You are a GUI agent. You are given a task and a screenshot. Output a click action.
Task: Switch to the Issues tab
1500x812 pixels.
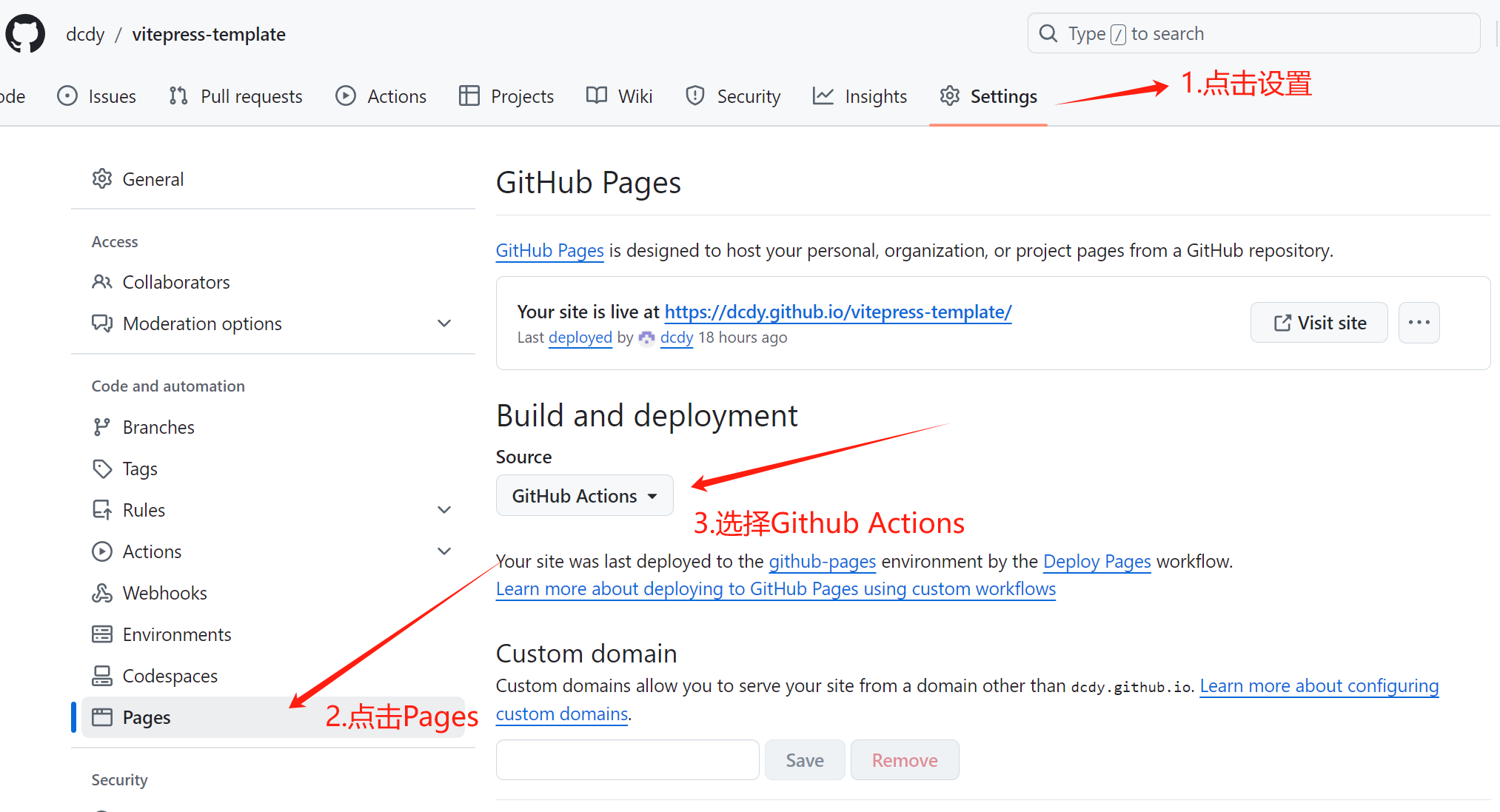coord(97,96)
